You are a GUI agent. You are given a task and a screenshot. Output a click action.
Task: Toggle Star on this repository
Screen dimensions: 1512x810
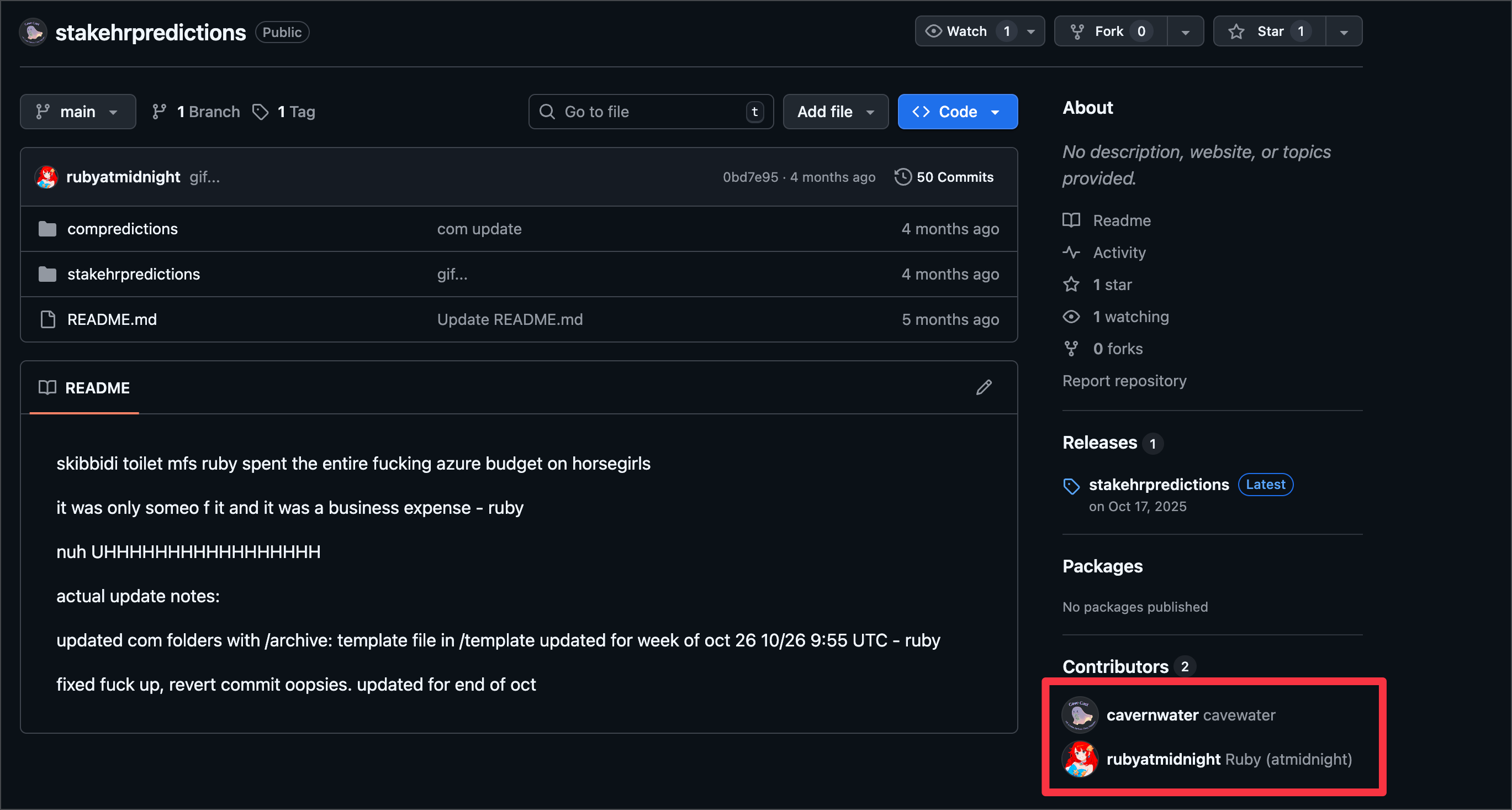pos(1269,31)
